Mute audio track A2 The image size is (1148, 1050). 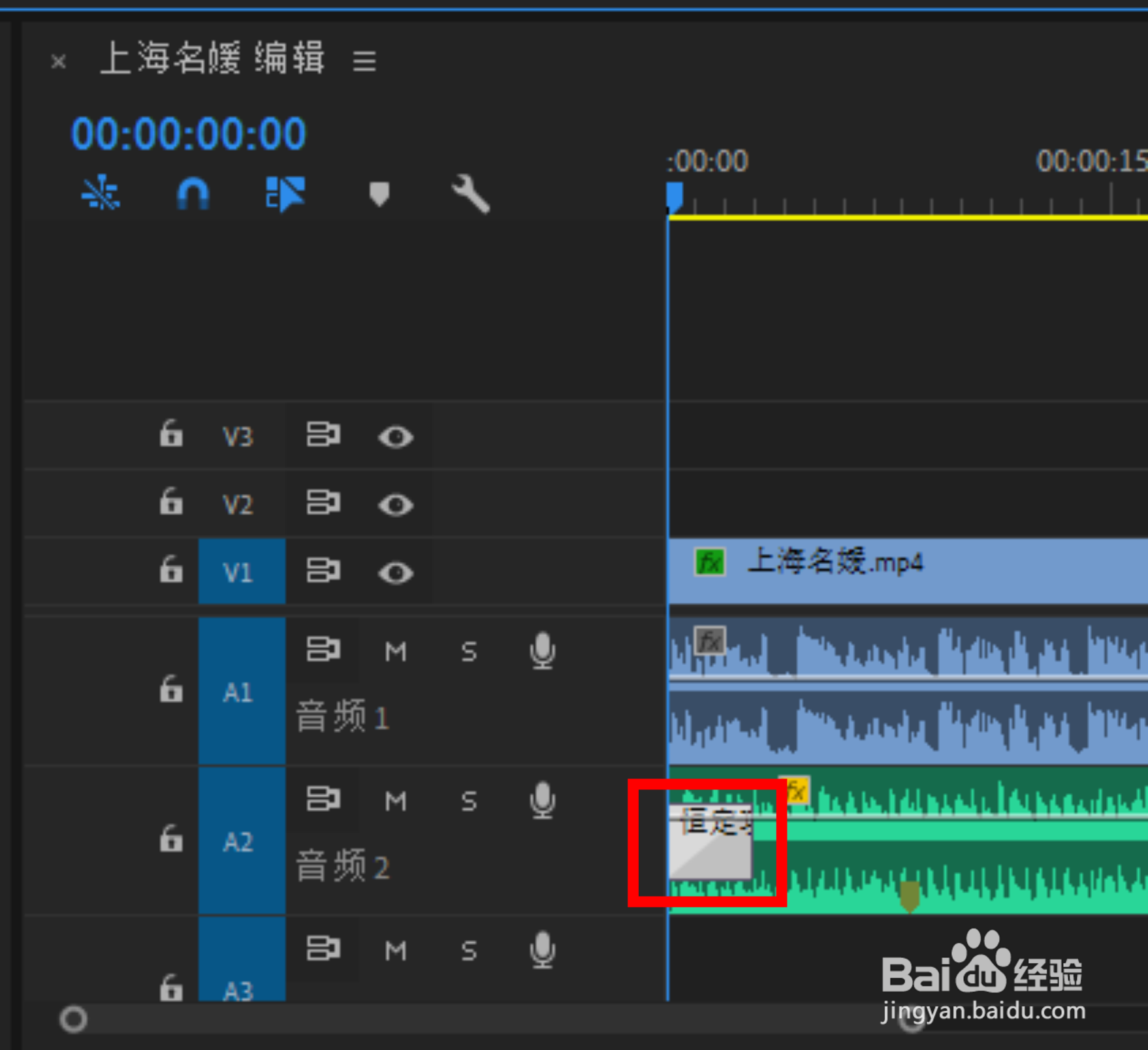point(396,801)
